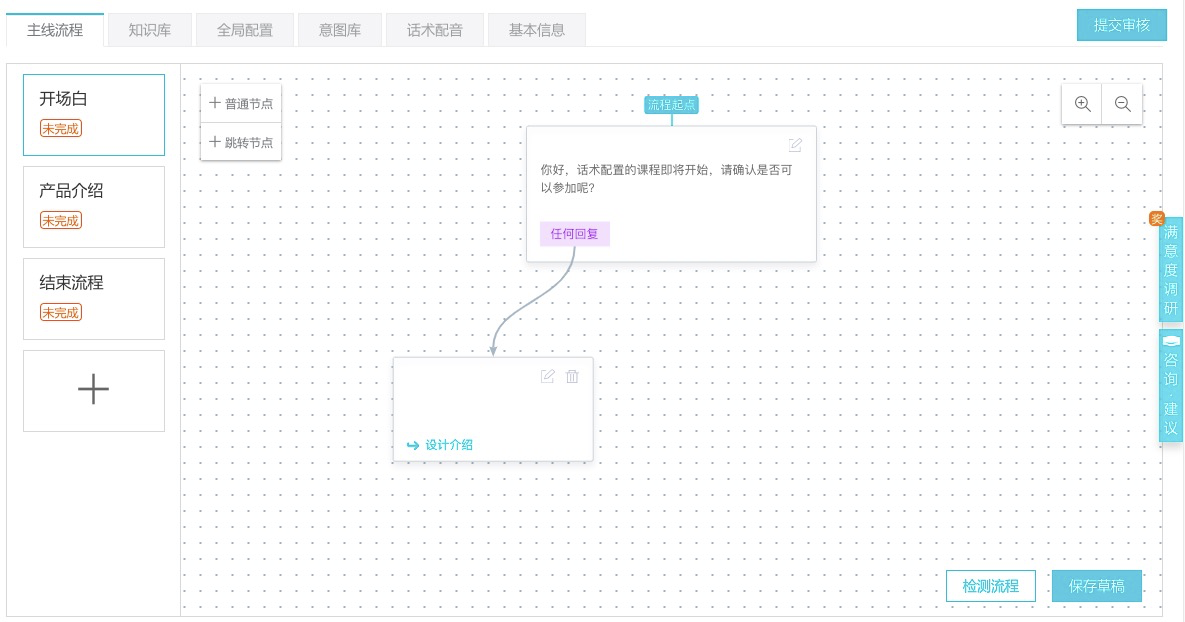Open the 知识库 tab
Image resolution: width=1185 pixels, height=622 pixels.
[x=150, y=30]
